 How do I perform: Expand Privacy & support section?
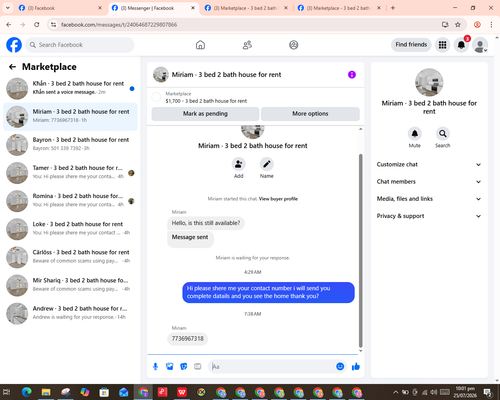pyautogui.click(x=429, y=216)
